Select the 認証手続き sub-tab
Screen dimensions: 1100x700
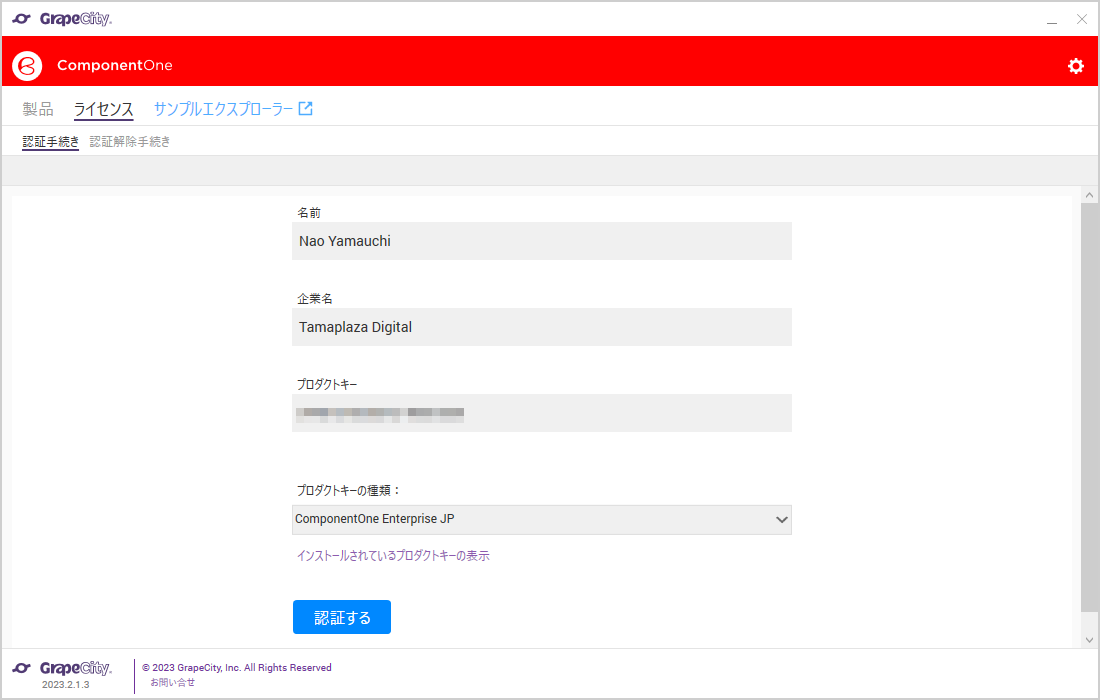pos(51,142)
